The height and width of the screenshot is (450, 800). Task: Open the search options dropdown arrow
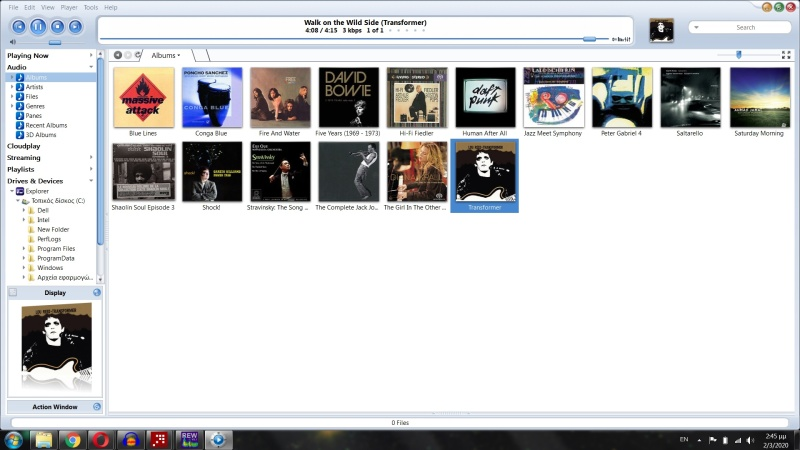[696, 28]
